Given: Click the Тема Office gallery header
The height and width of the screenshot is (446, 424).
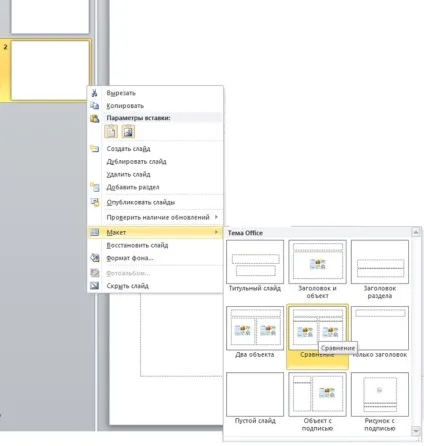Looking at the screenshot, I should pos(245,233).
